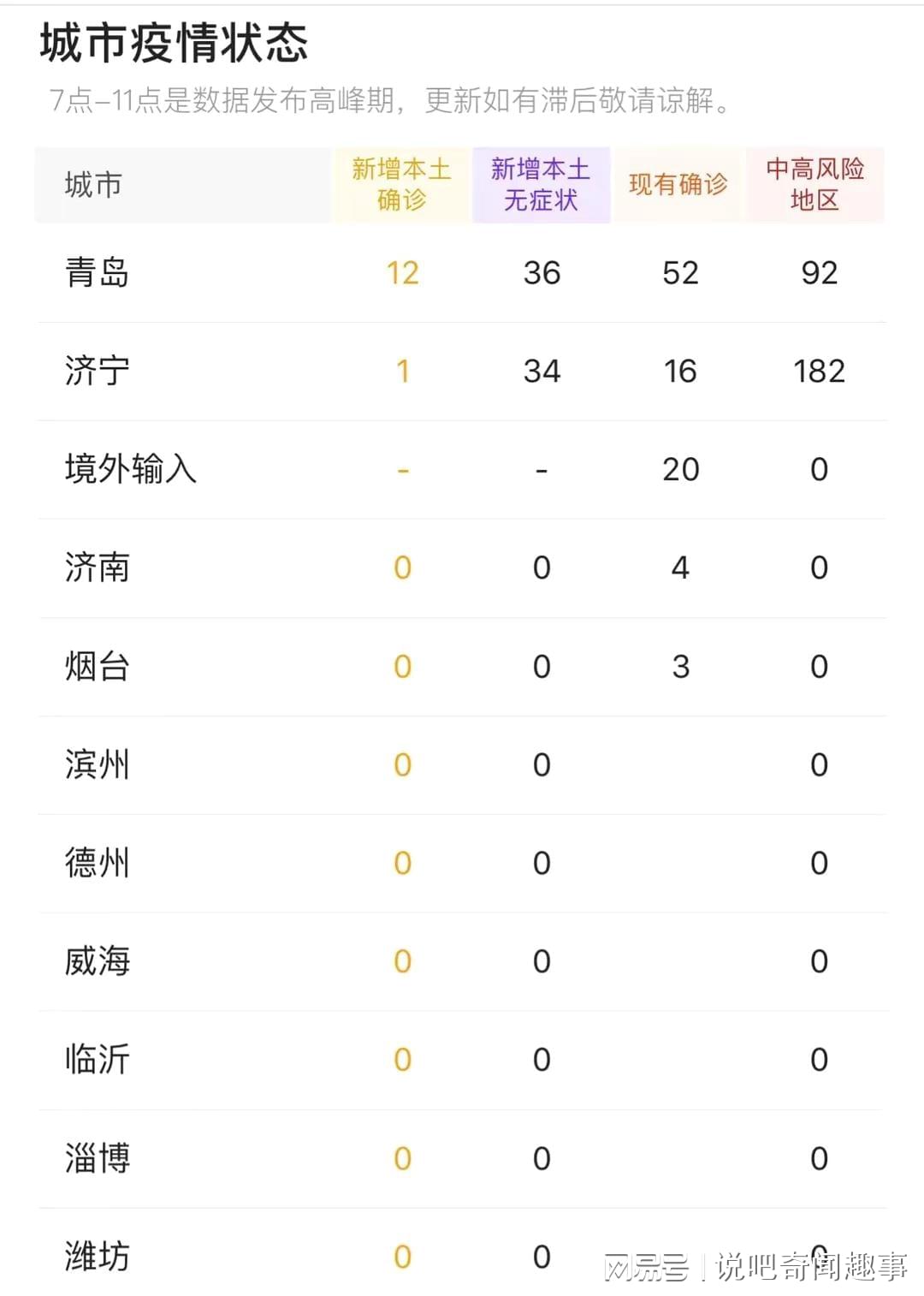
Task: Open the 济宁 city row
Action: pyautogui.click(x=97, y=372)
